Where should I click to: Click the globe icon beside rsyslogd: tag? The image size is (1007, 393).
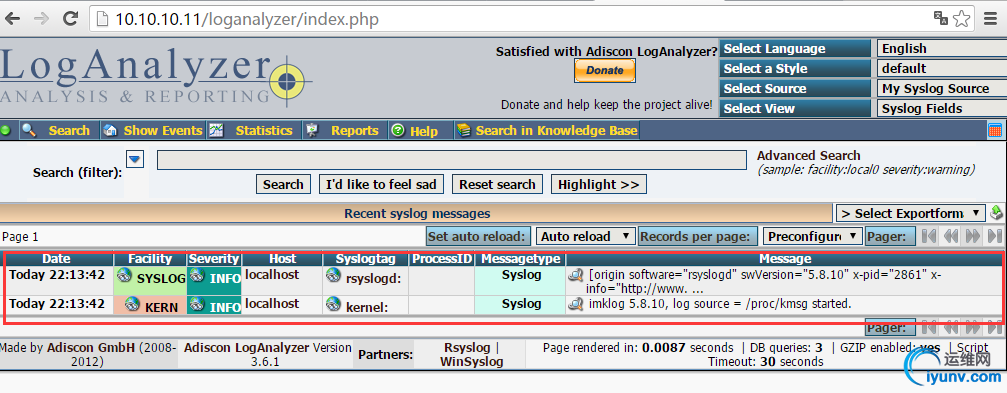(333, 275)
